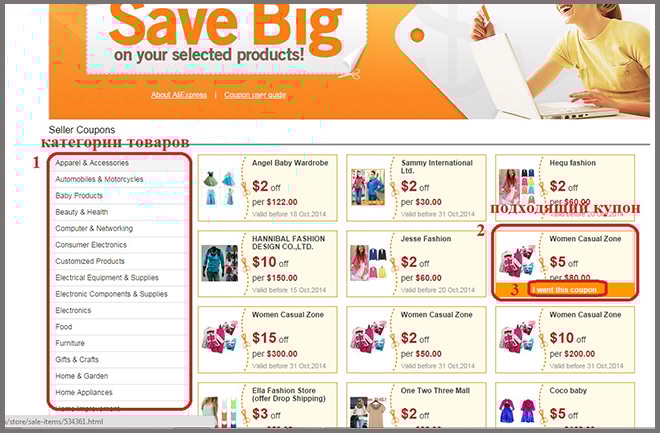Image resolution: width=660 pixels, height=433 pixels.
Task: Click the 'I want this coupon' button
Action: coord(566,290)
